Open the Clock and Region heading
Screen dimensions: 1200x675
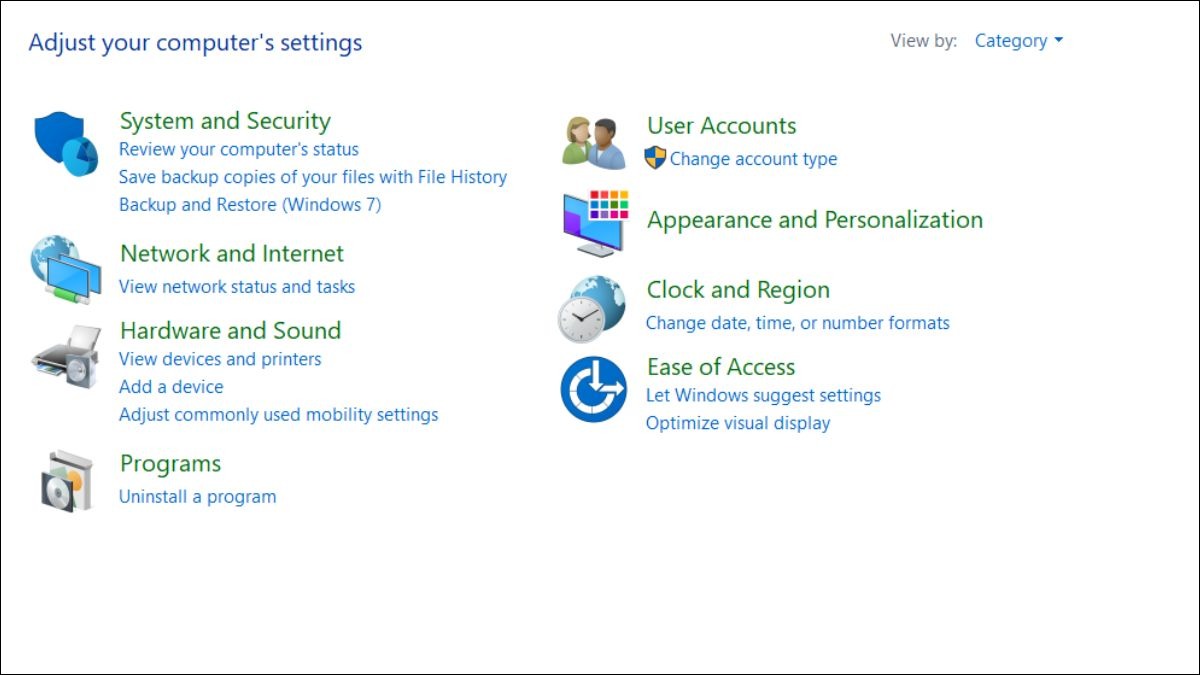click(x=738, y=290)
